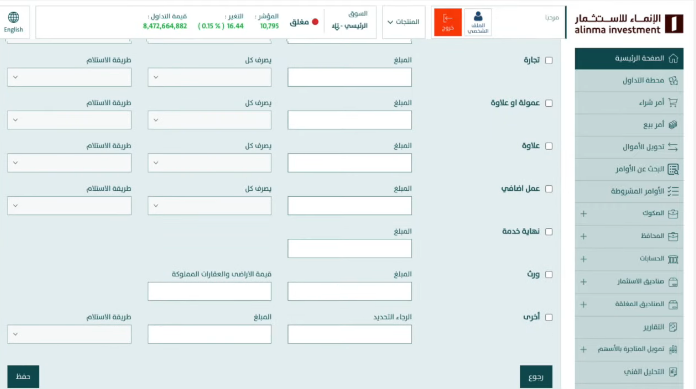
Task: Click the المبلغ field for تجارة
Action: pos(349,77)
